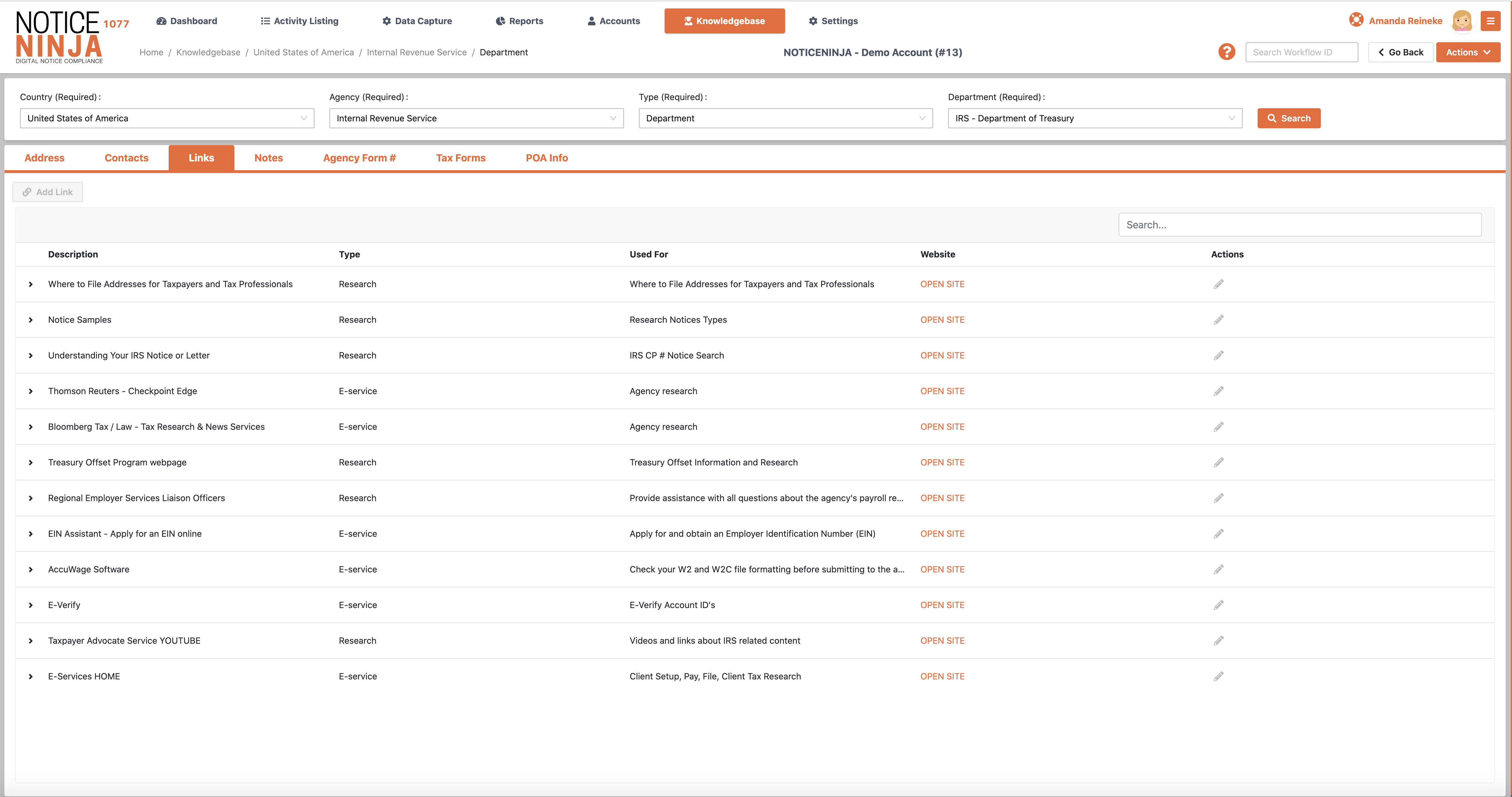The image size is (1512, 797).
Task: Open the Actions dropdown button
Action: (x=1468, y=52)
